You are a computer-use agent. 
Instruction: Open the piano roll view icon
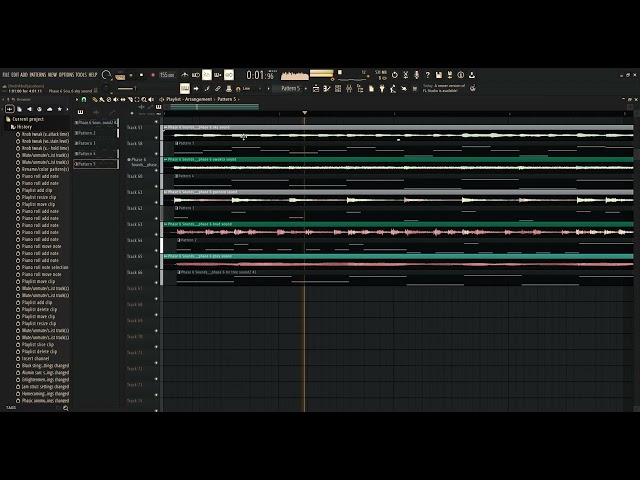(x=327, y=88)
